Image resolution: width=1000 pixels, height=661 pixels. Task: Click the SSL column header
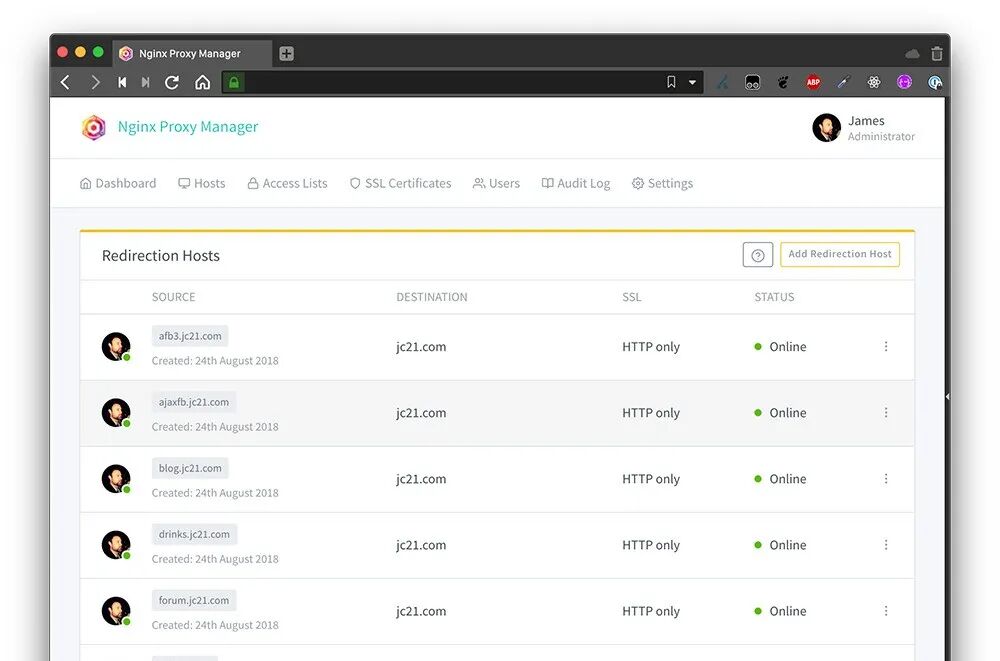click(632, 297)
